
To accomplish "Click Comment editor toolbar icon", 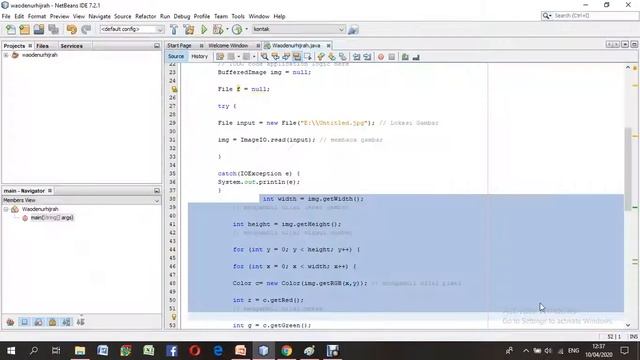I will click(405, 57).
